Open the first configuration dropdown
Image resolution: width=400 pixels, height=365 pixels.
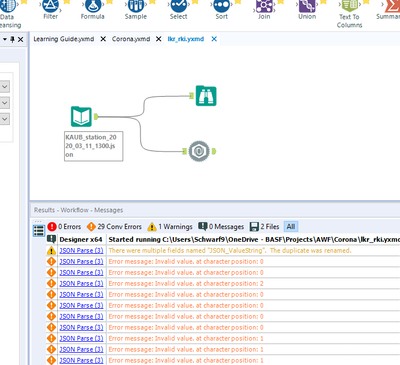pos(5,87)
